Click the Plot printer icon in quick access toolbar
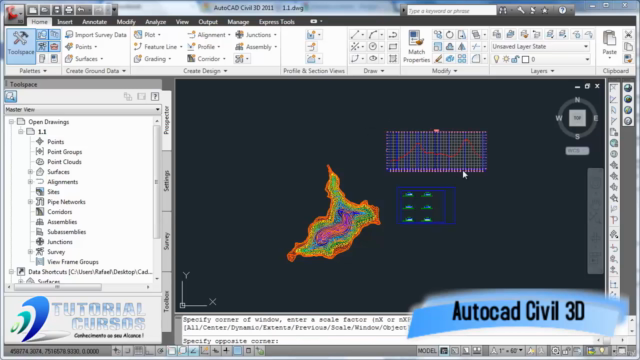 (x=69, y=10)
